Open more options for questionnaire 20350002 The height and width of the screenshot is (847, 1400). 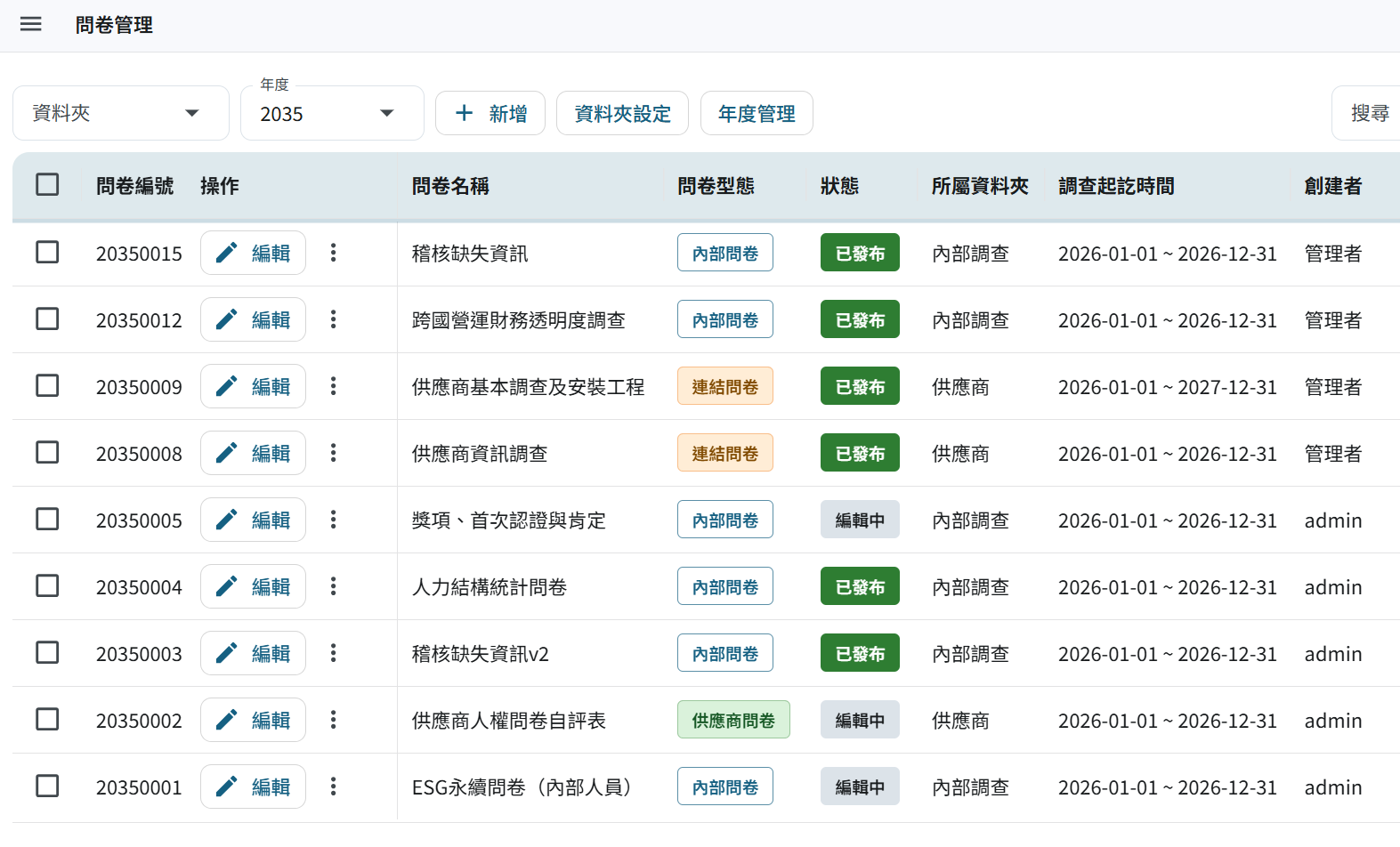pos(333,720)
